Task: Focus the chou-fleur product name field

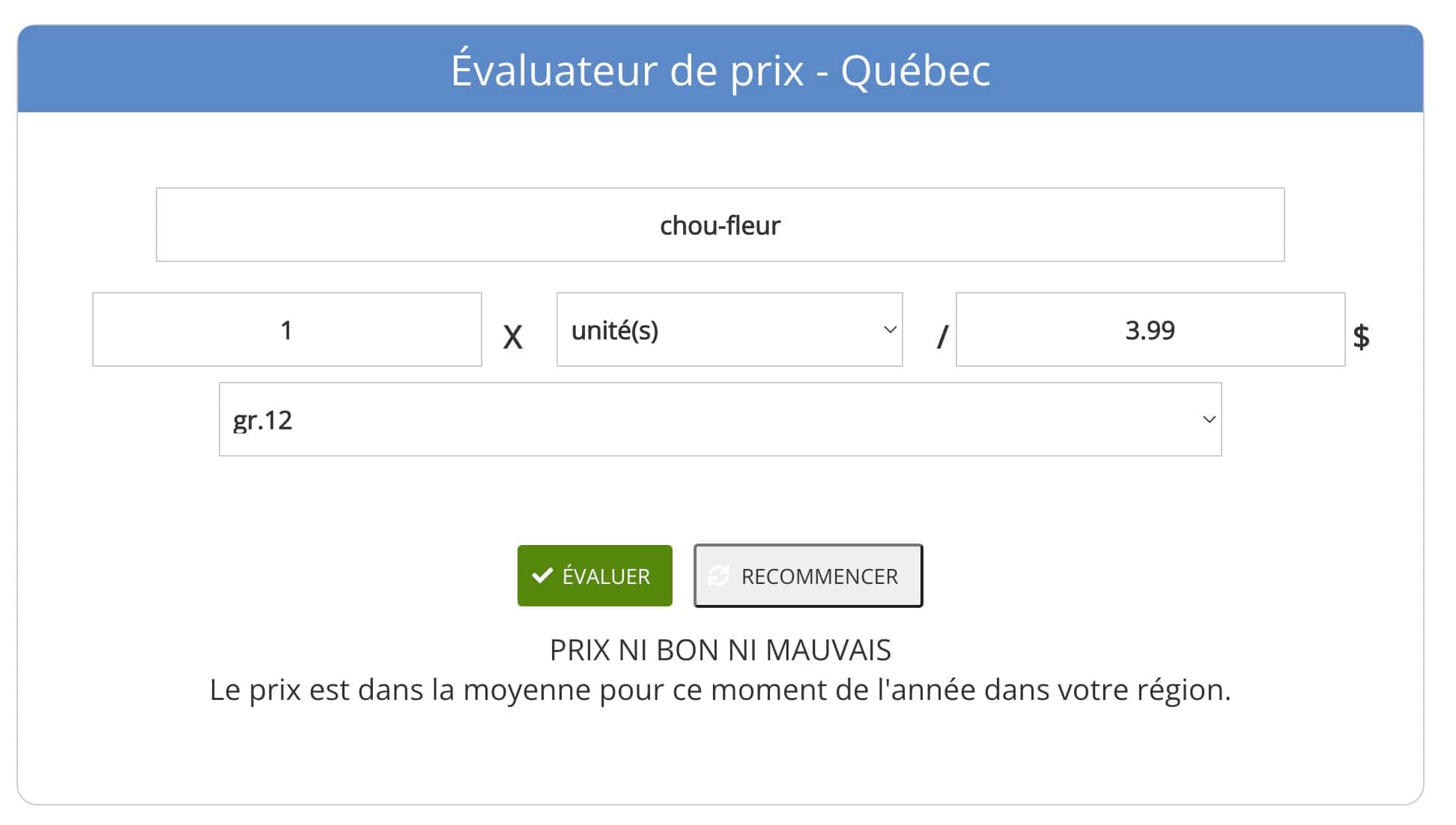Action: click(x=719, y=225)
